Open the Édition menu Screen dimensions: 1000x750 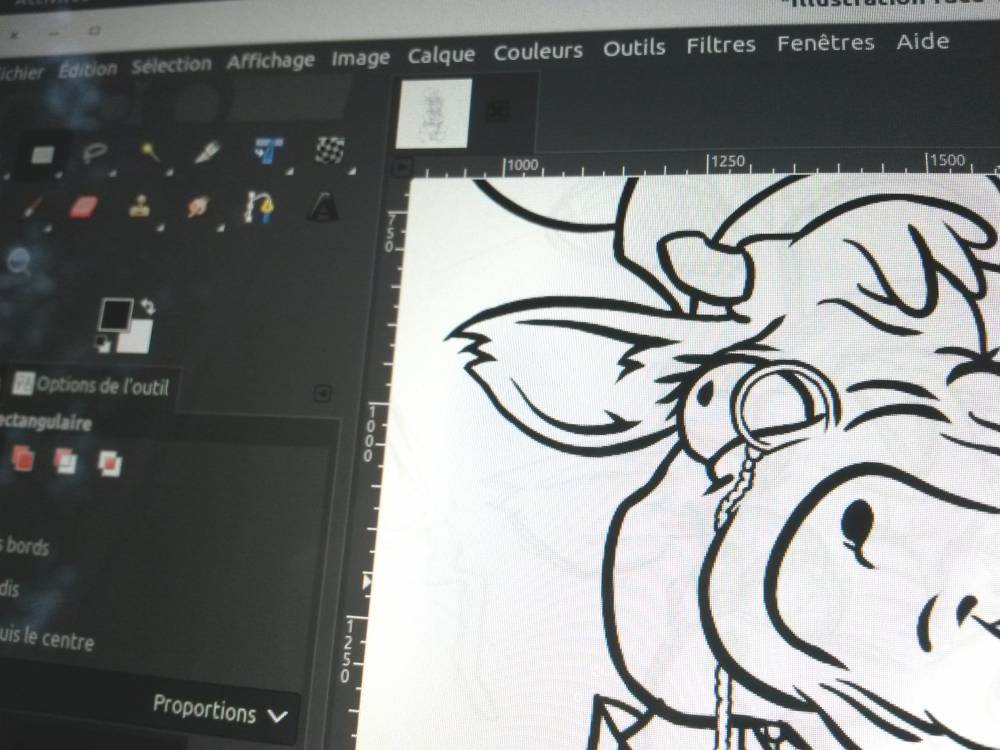pos(88,69)
